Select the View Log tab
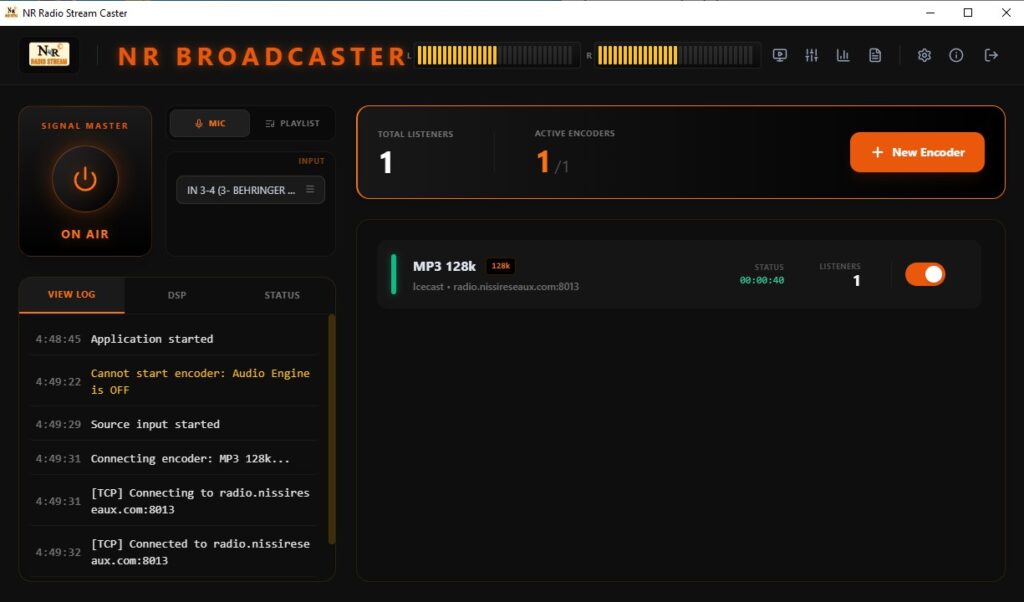The width and height of the screenshot is (1024, 602). coord(72,295)
